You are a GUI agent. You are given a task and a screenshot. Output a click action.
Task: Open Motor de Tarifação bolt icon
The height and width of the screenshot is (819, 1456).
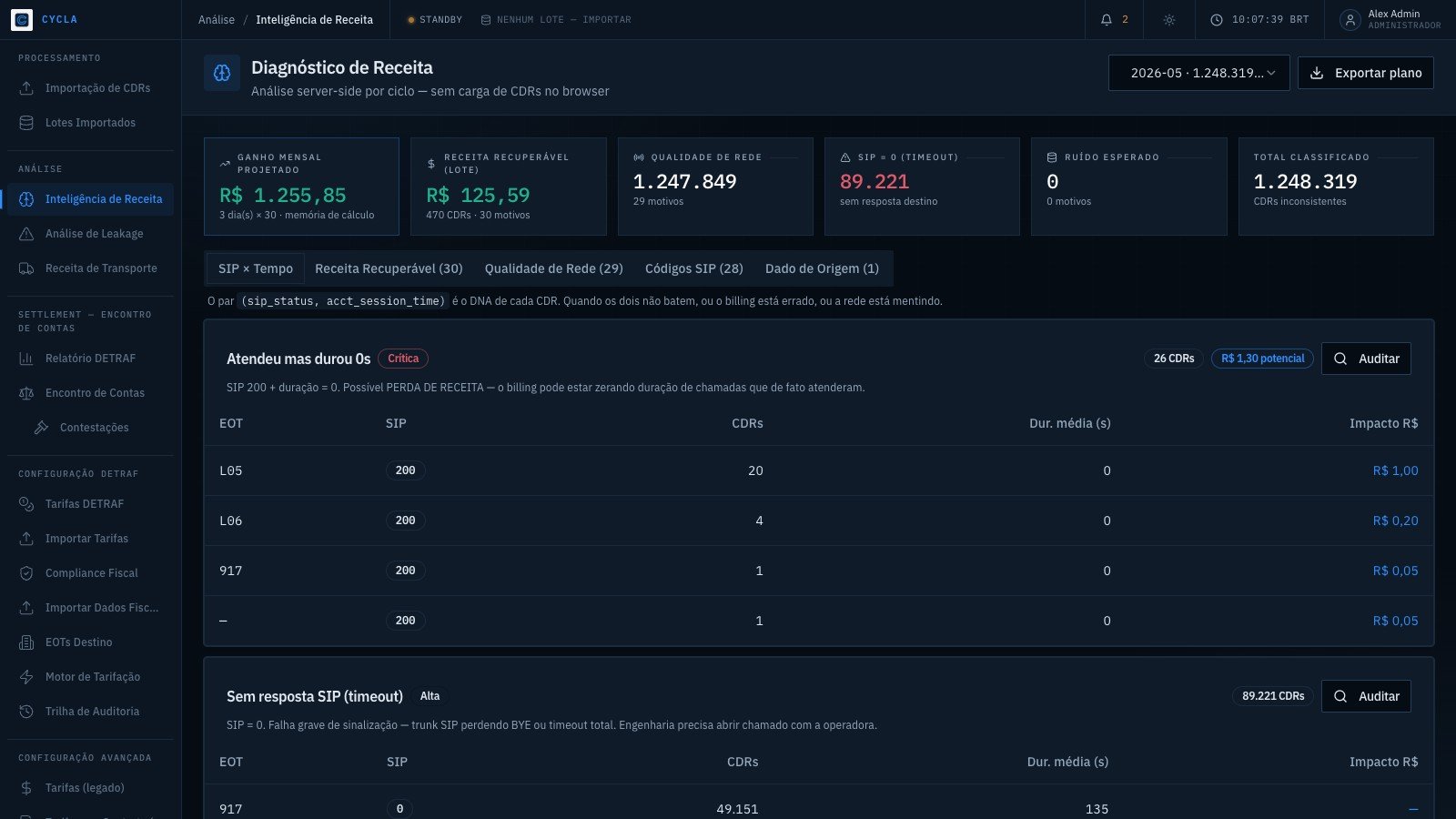click(26, 677)
